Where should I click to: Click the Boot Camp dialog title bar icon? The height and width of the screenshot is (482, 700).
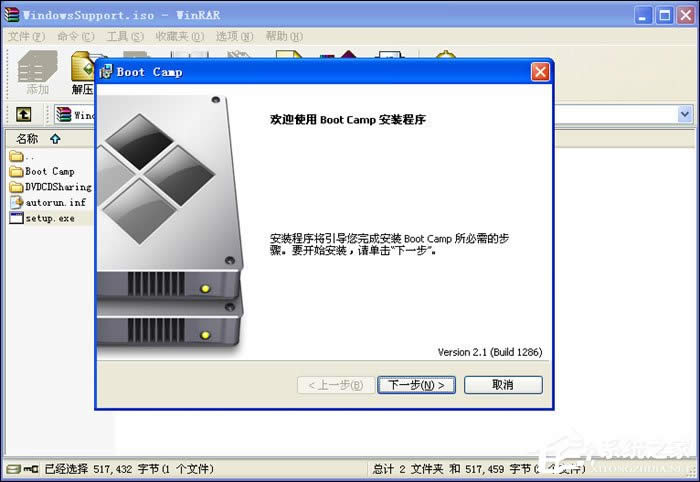coord(106,71)
